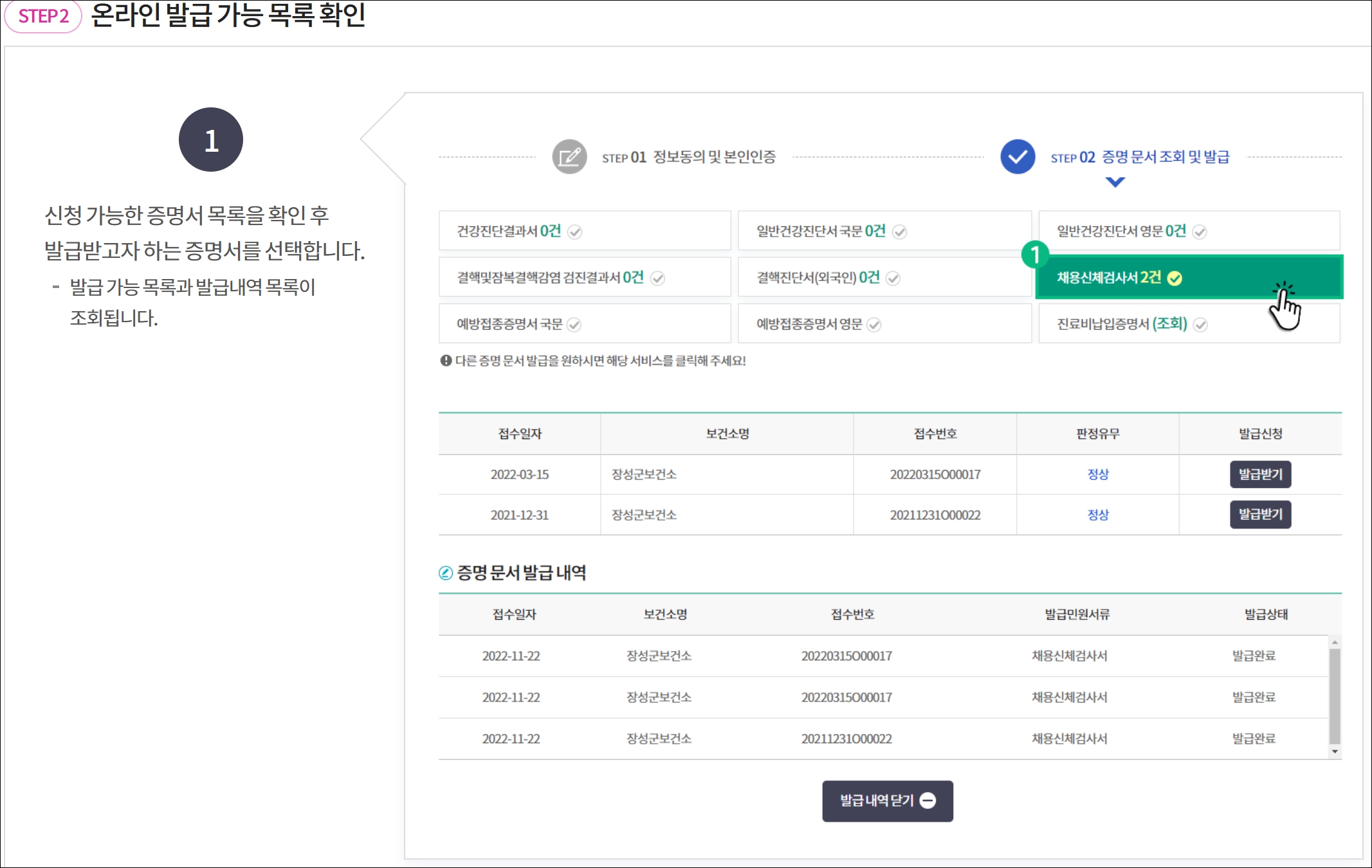Click 정상 link for receipt 20211231000022

coord(1097,515)
